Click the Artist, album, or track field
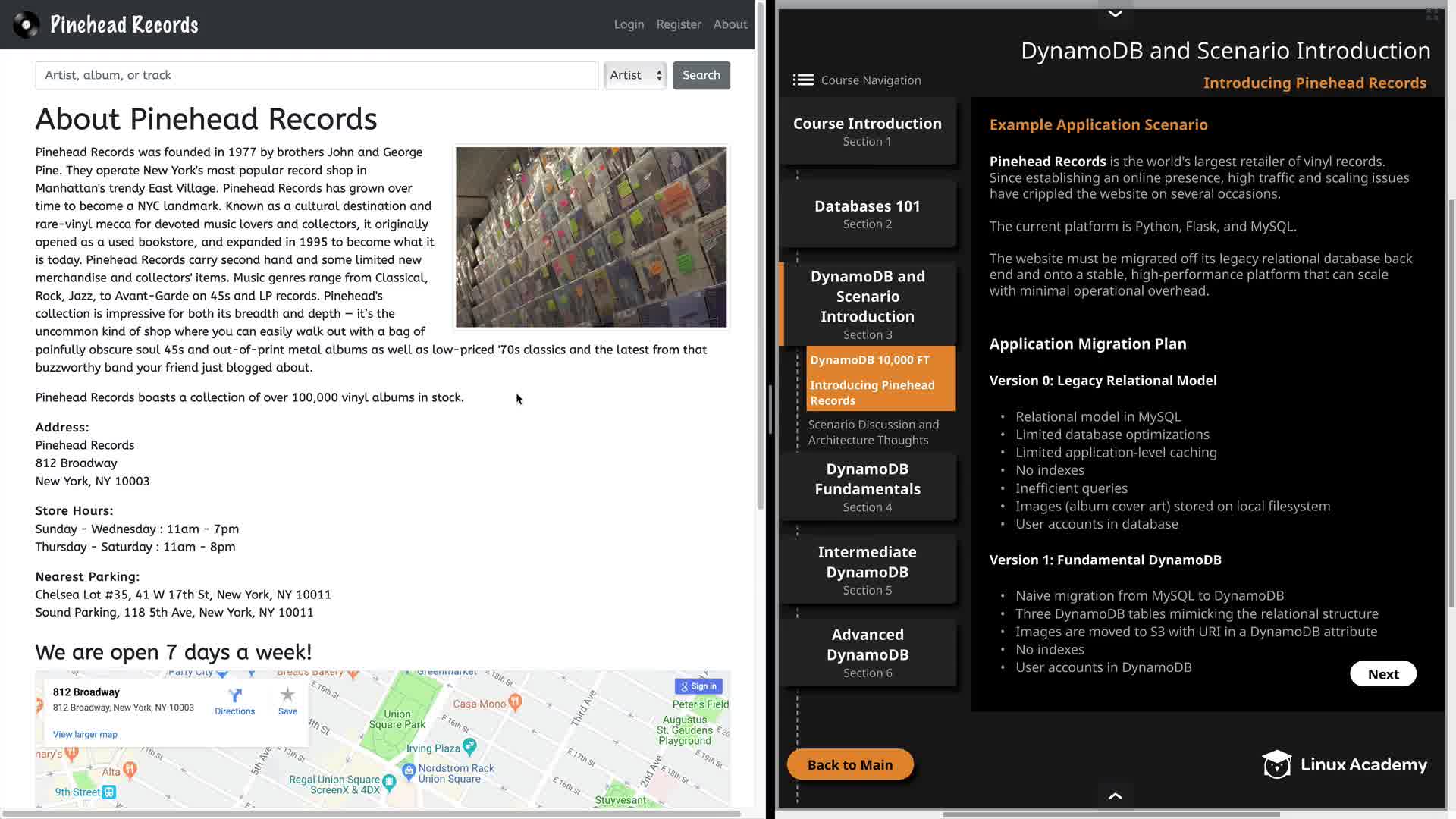 click(x=317, y=75)
